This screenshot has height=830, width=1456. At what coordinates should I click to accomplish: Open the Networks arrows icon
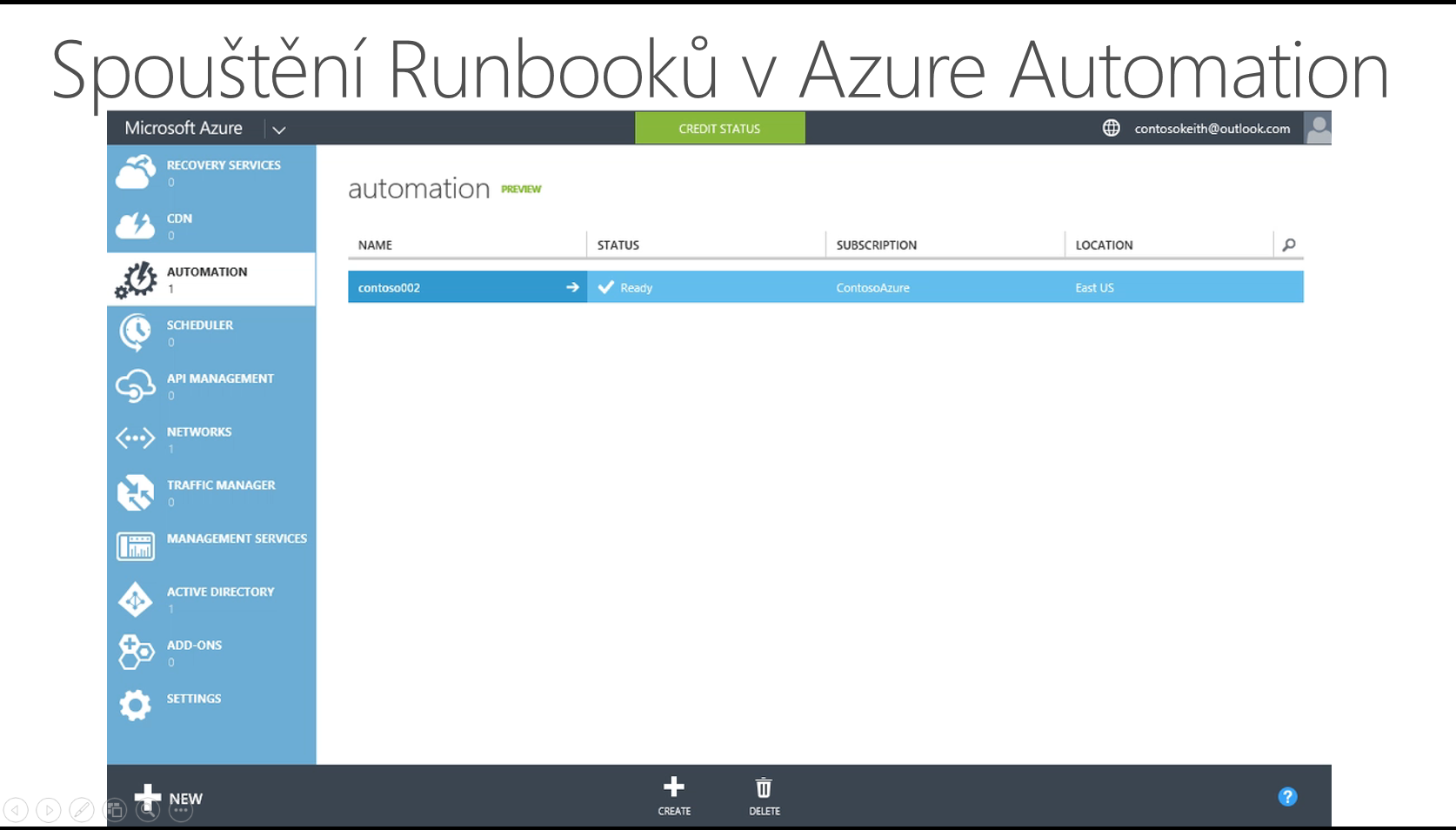136,438
